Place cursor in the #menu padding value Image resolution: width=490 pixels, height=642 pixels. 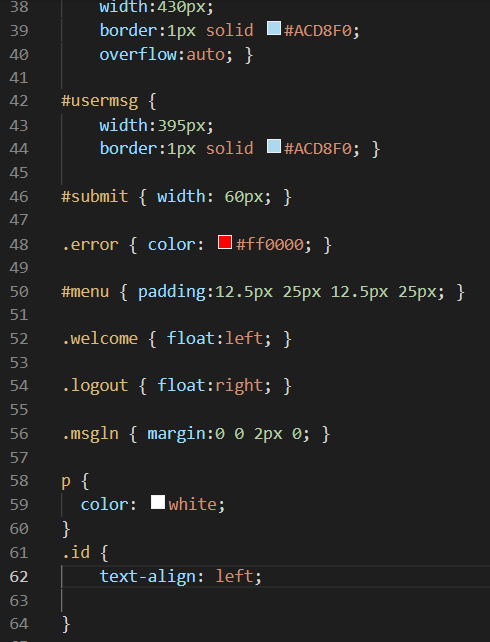click(x=330, y=292)
